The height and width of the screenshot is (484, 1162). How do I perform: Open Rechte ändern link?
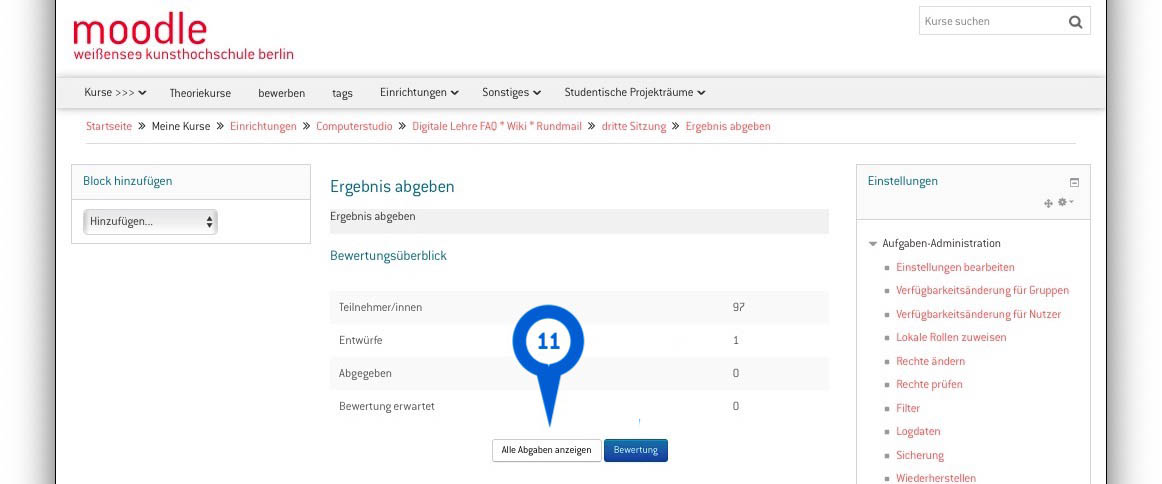[x=930, y=362]
